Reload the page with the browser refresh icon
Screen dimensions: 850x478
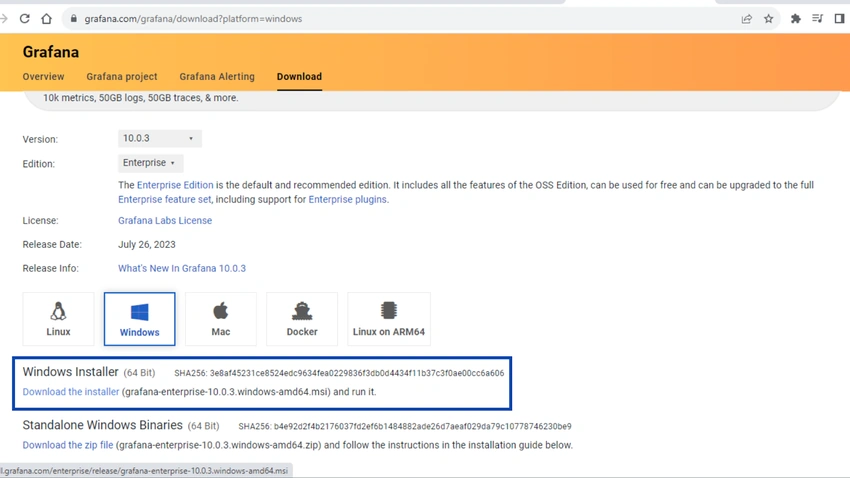pos(24,18)
